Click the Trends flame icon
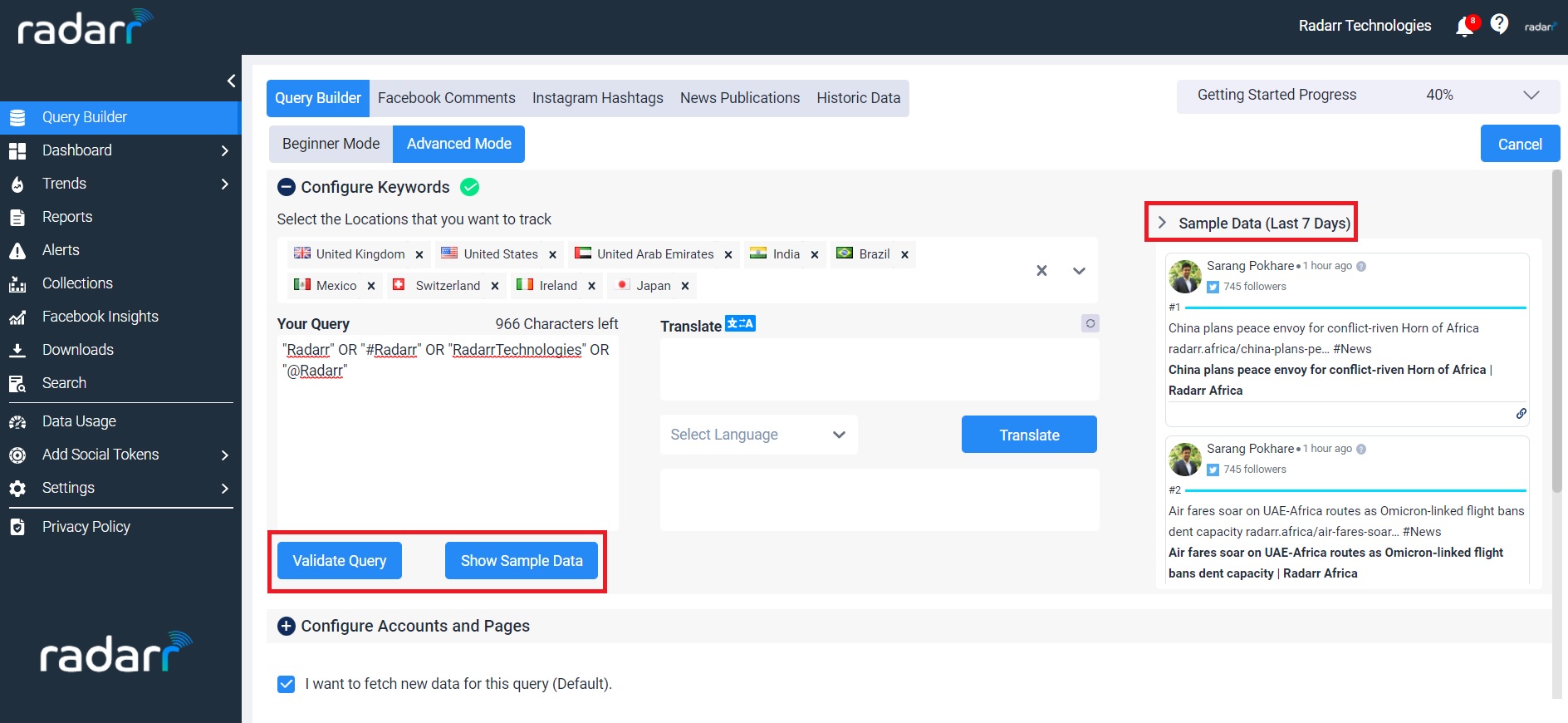 click(17, 184)
